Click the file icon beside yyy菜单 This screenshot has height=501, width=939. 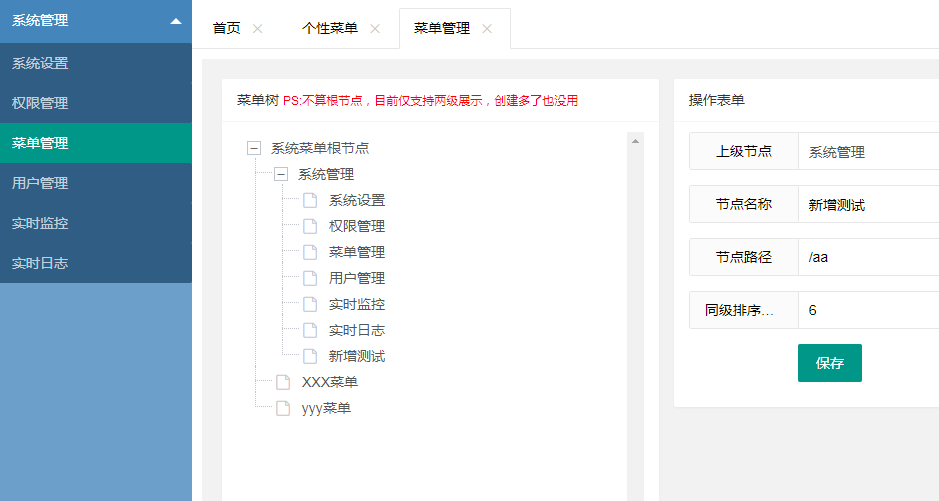tap(283, 408)
